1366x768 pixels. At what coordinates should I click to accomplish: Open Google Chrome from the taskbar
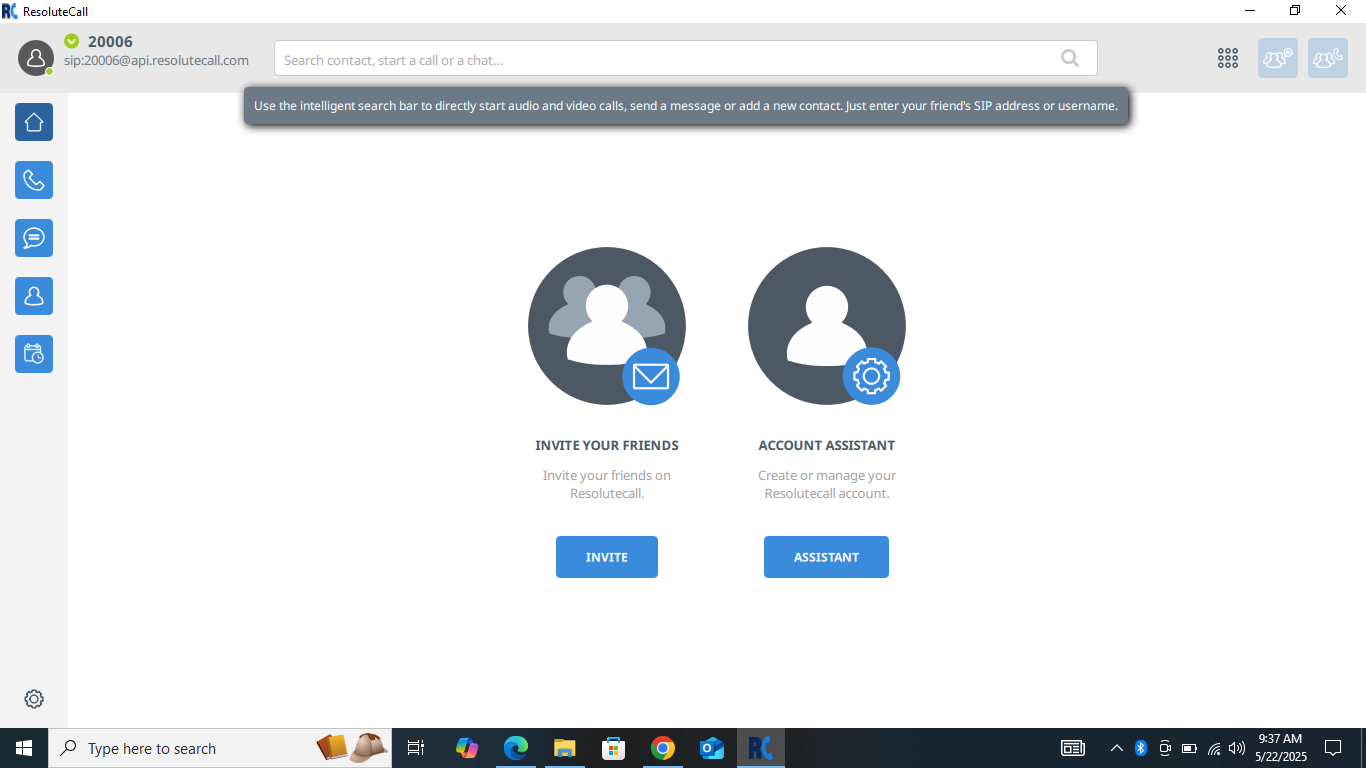point(662,748)
